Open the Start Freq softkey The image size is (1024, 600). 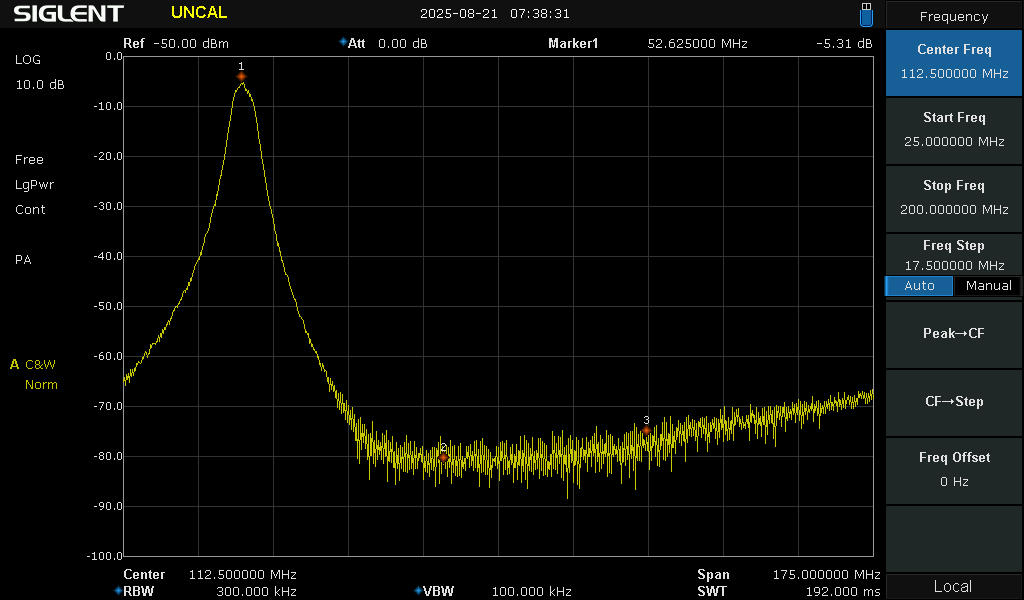(x=953, y=130)
